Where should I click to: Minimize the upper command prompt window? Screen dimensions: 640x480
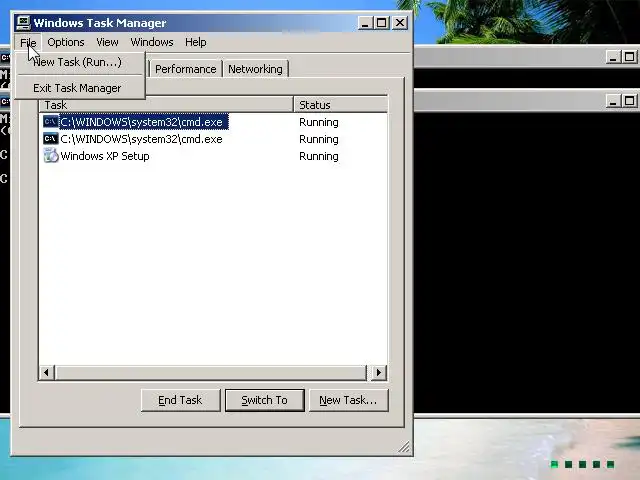pos(613,57)
